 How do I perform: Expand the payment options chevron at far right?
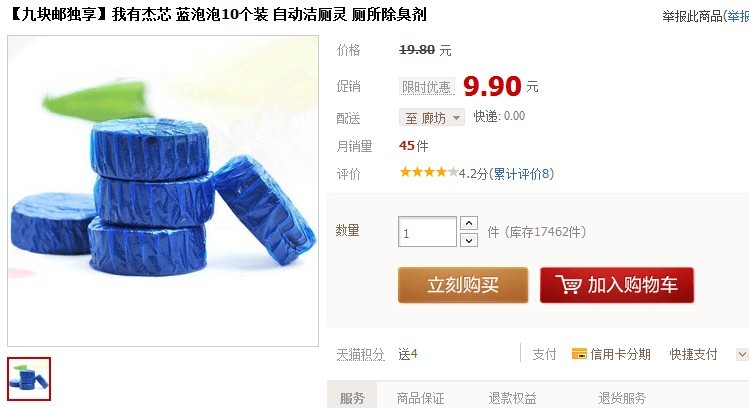pyautogui.click(x=741, y=354)
